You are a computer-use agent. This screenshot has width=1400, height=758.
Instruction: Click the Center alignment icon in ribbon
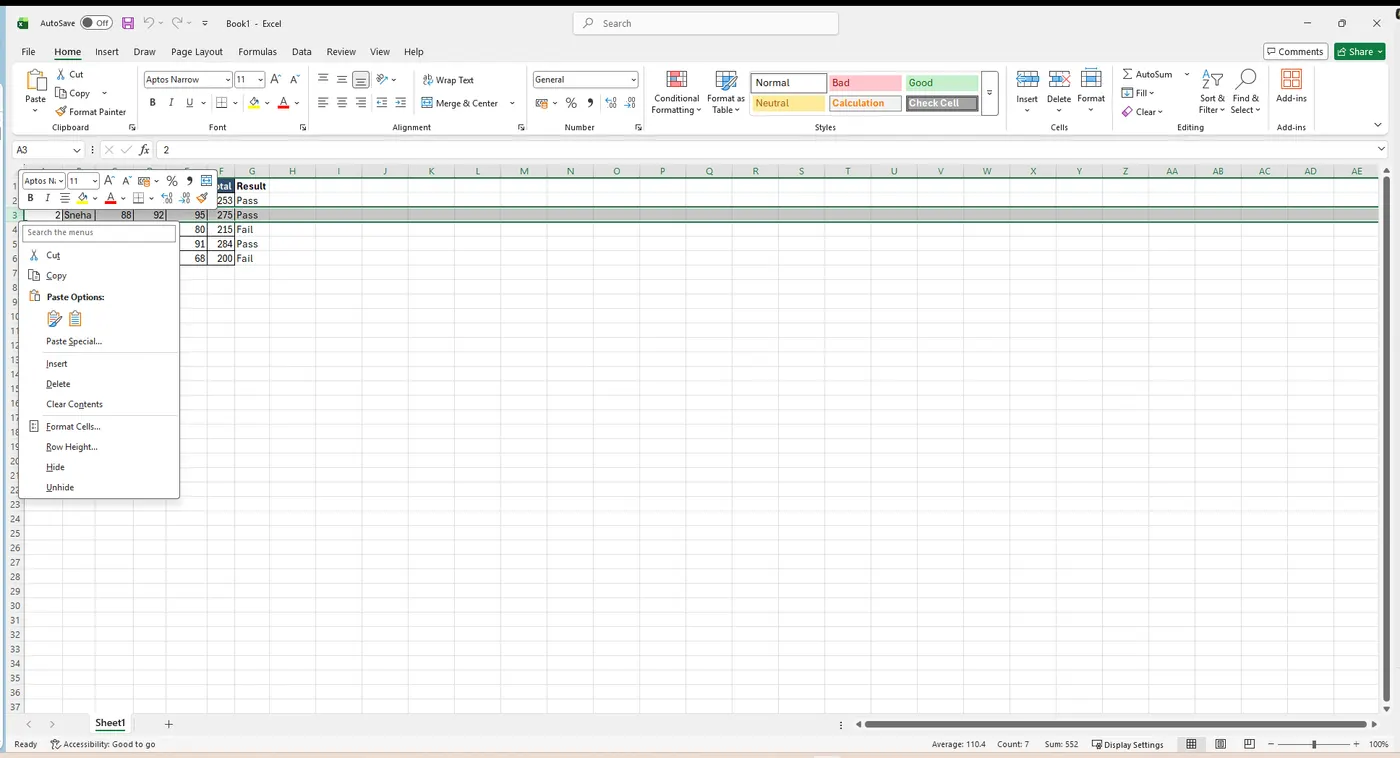point(342,103)
